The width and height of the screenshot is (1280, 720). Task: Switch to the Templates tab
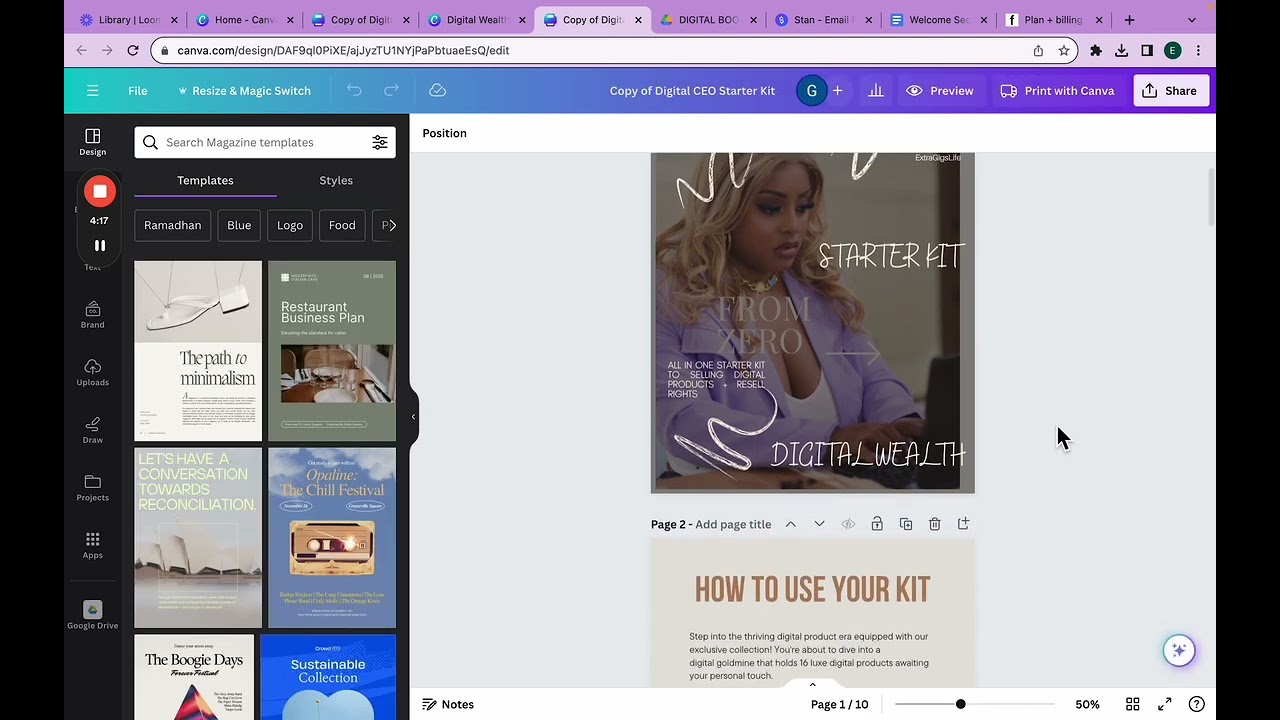coord(205,181)
